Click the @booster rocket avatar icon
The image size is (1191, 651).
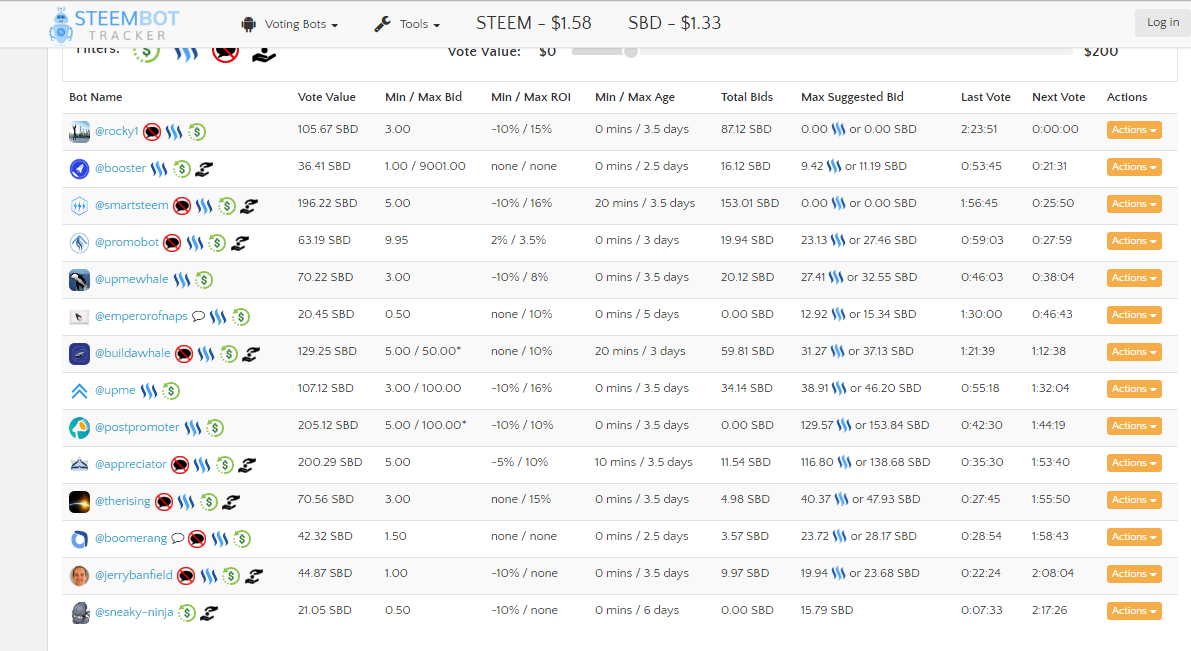coord(79,169)
